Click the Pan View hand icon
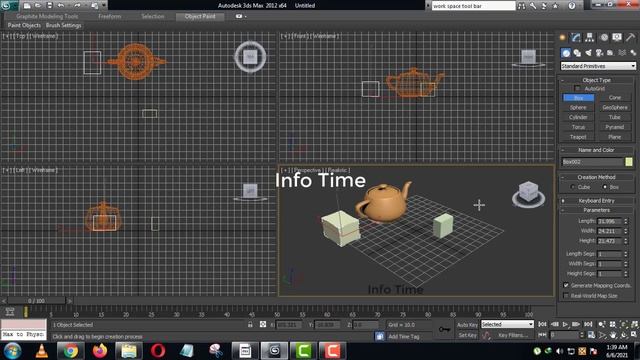The image size is (640, 360). pos(613,335)
